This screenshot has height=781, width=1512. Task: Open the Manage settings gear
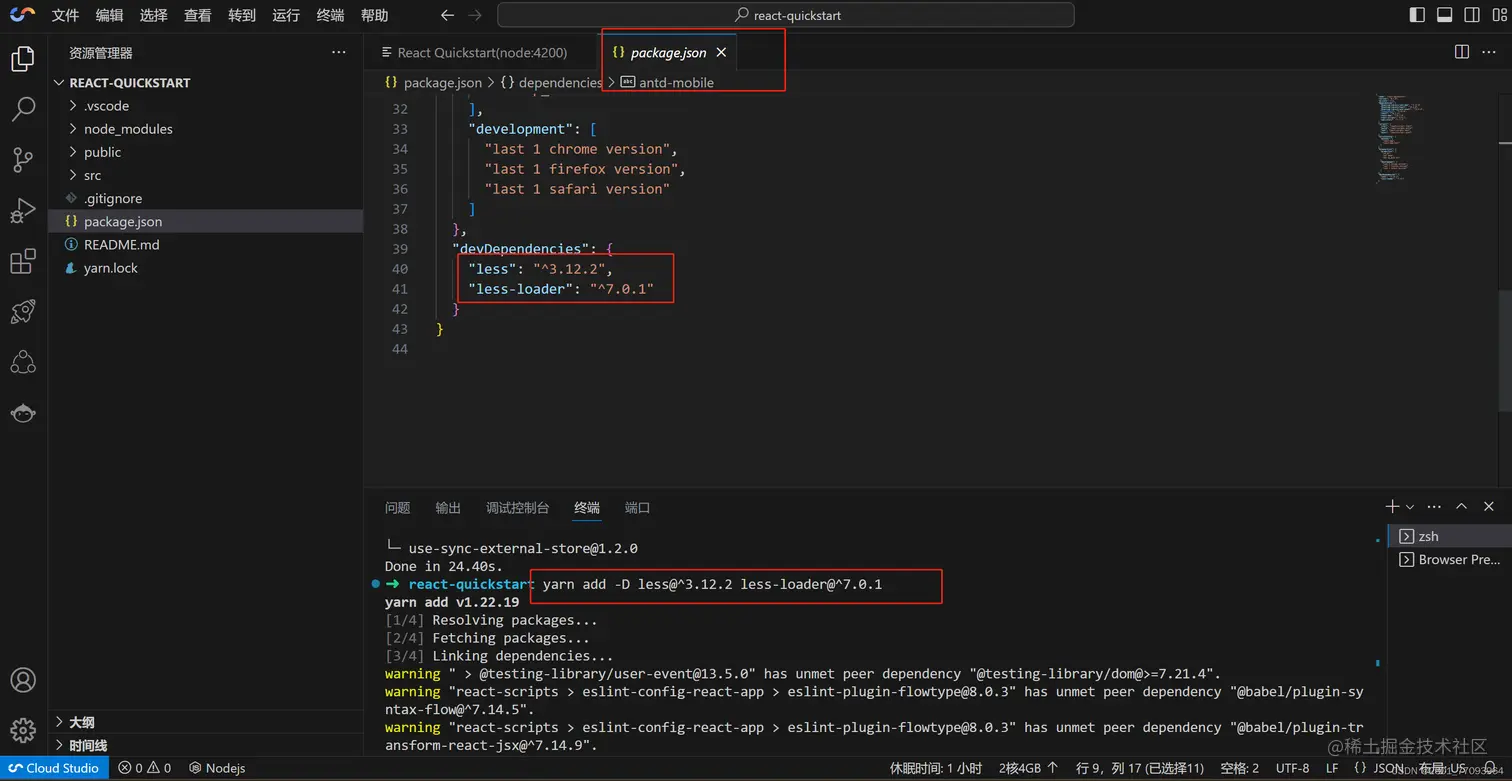[x=22, y=730]
